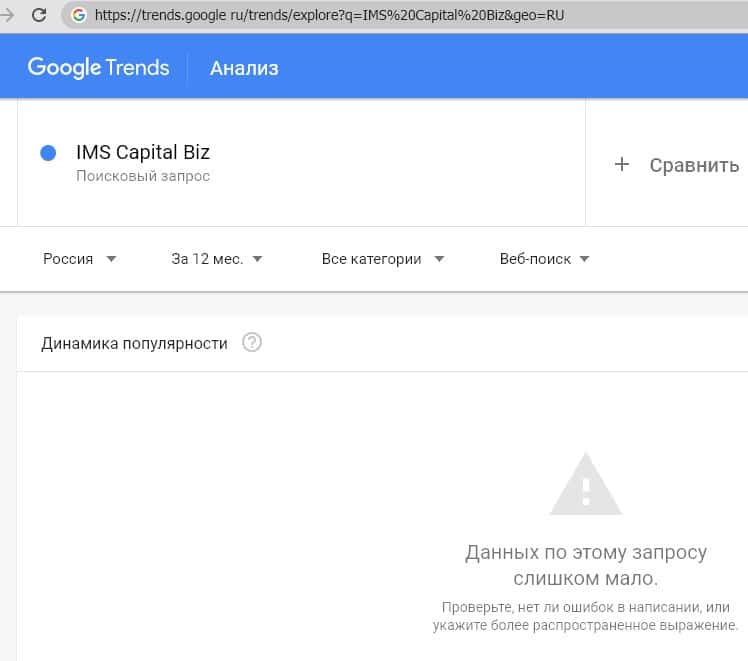Edit the IMS Capital Biz search term
This screenshot has width=748, height=661.
click(x=143, y=153)
